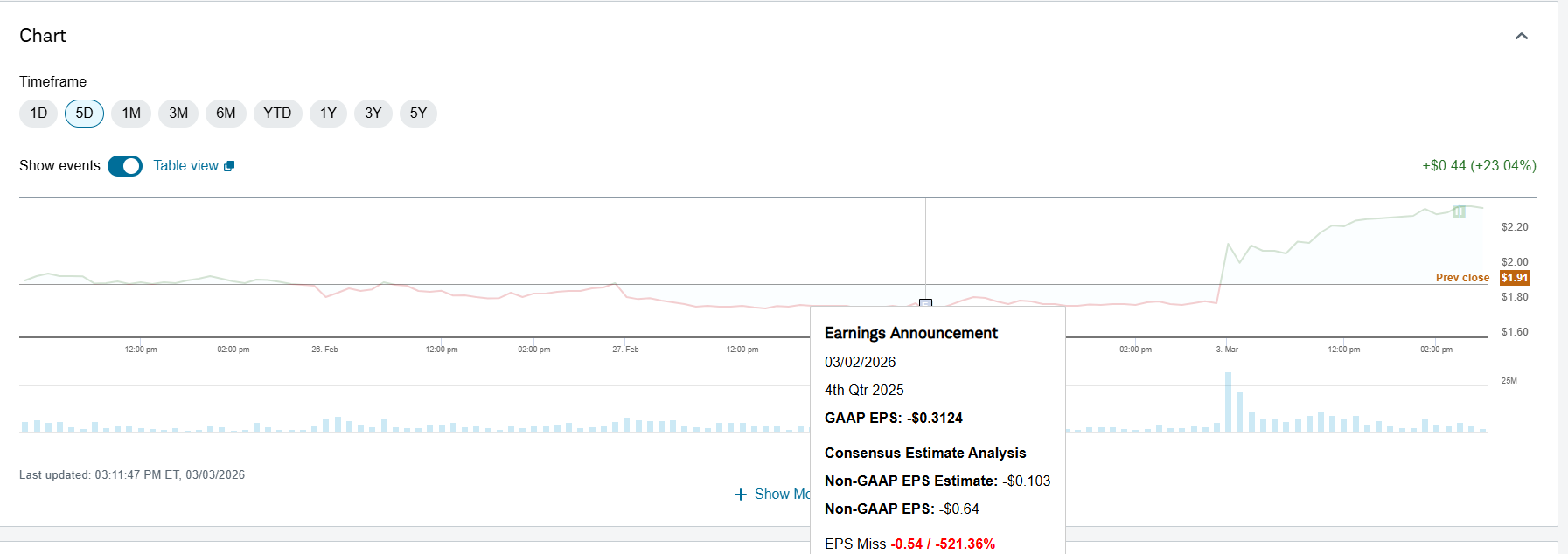Switch to 3M timeframe
The image size is (1568, 554).
click(178, 114)
